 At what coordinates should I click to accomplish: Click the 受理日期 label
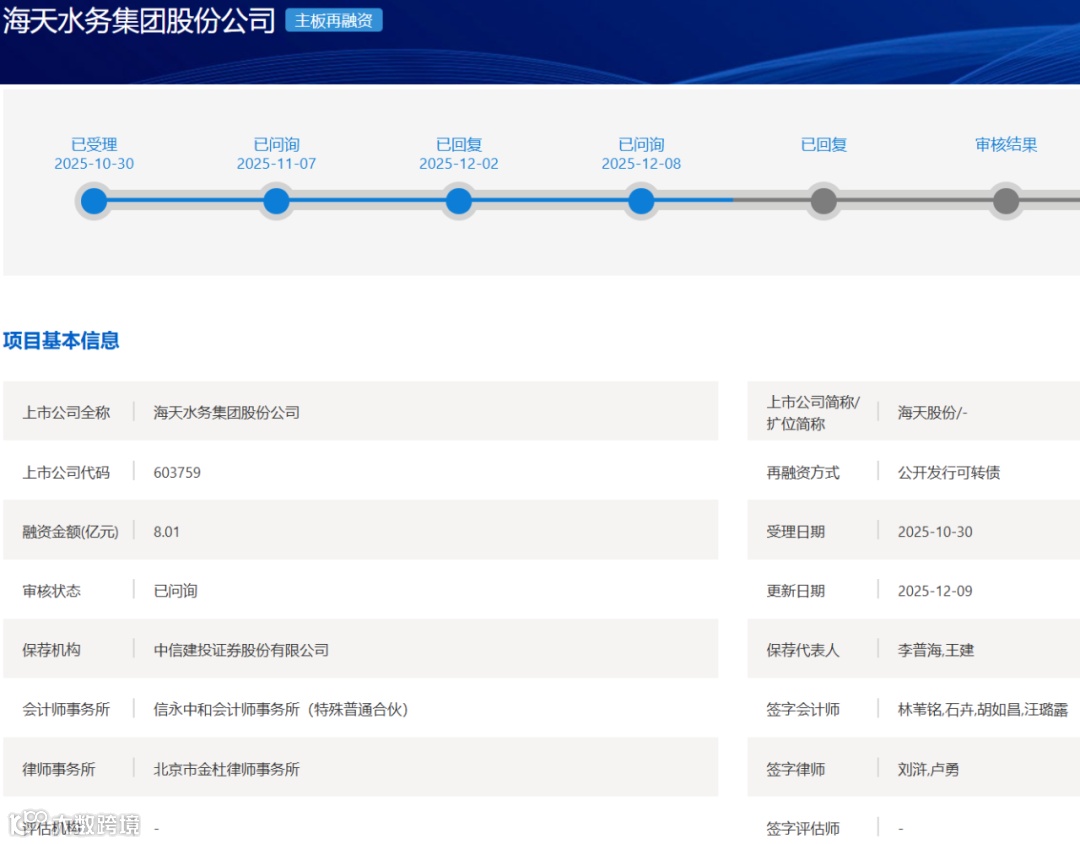796,532
